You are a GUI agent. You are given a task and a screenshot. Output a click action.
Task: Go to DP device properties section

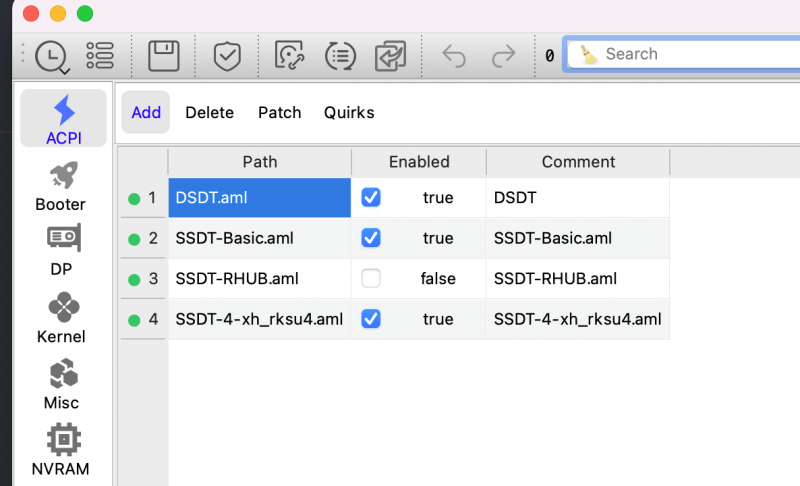click(x=61, y=251)
